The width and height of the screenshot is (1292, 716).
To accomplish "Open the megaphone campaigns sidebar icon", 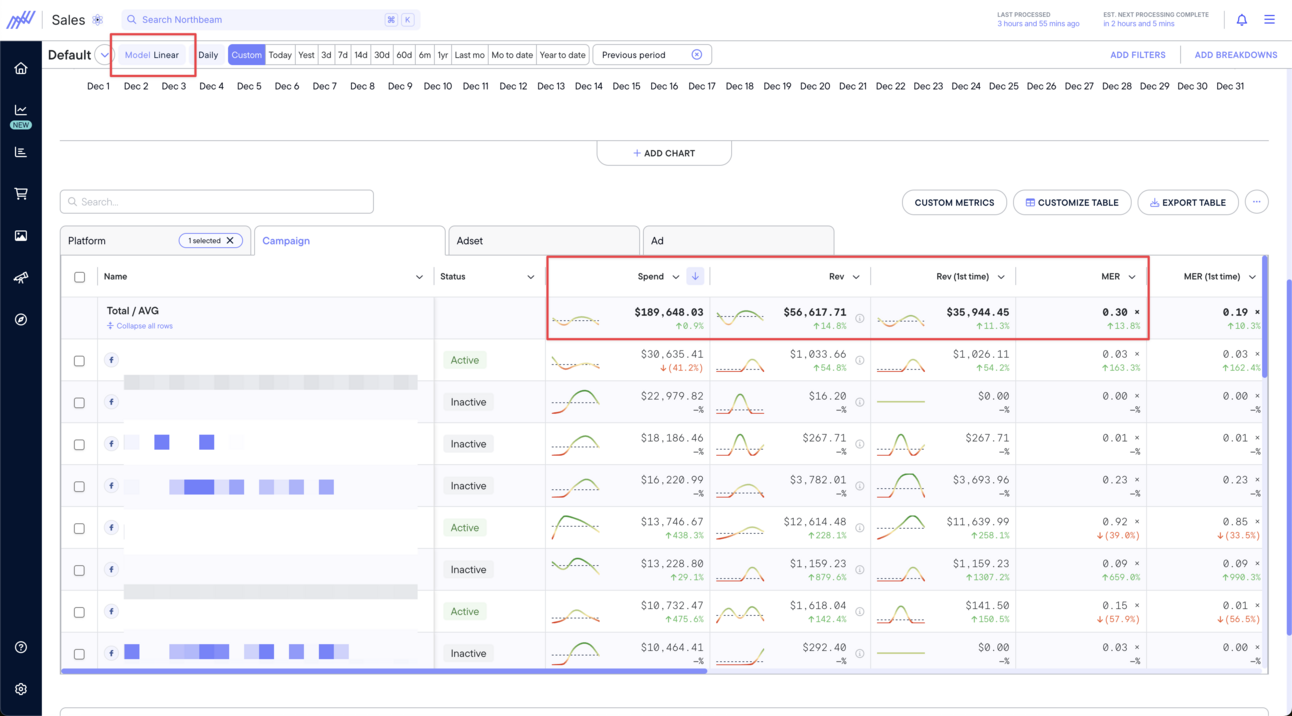I will 21,278.
